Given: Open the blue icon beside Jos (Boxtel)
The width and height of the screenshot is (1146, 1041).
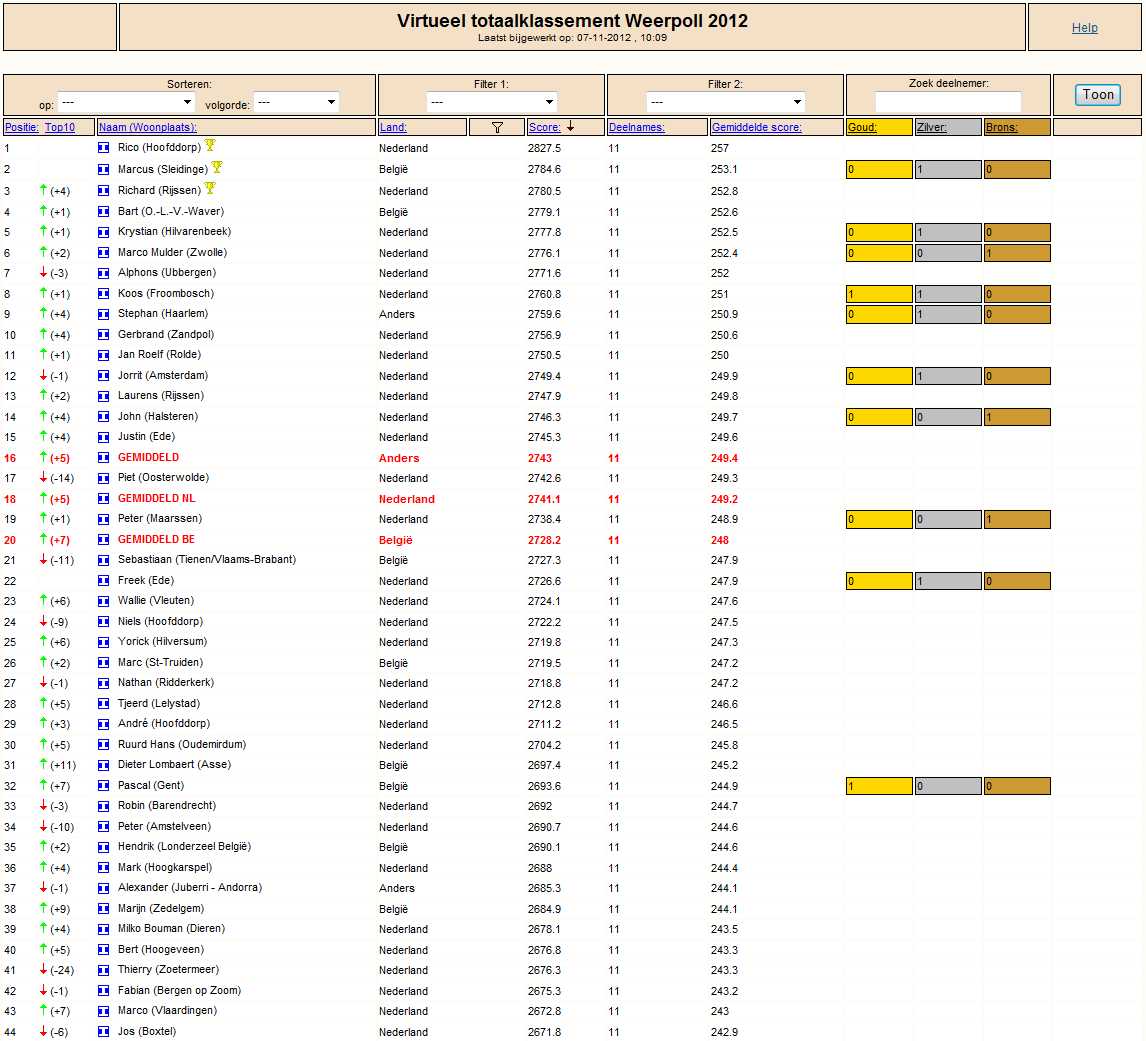Looking at the screenshot, I should [104, 1031].
